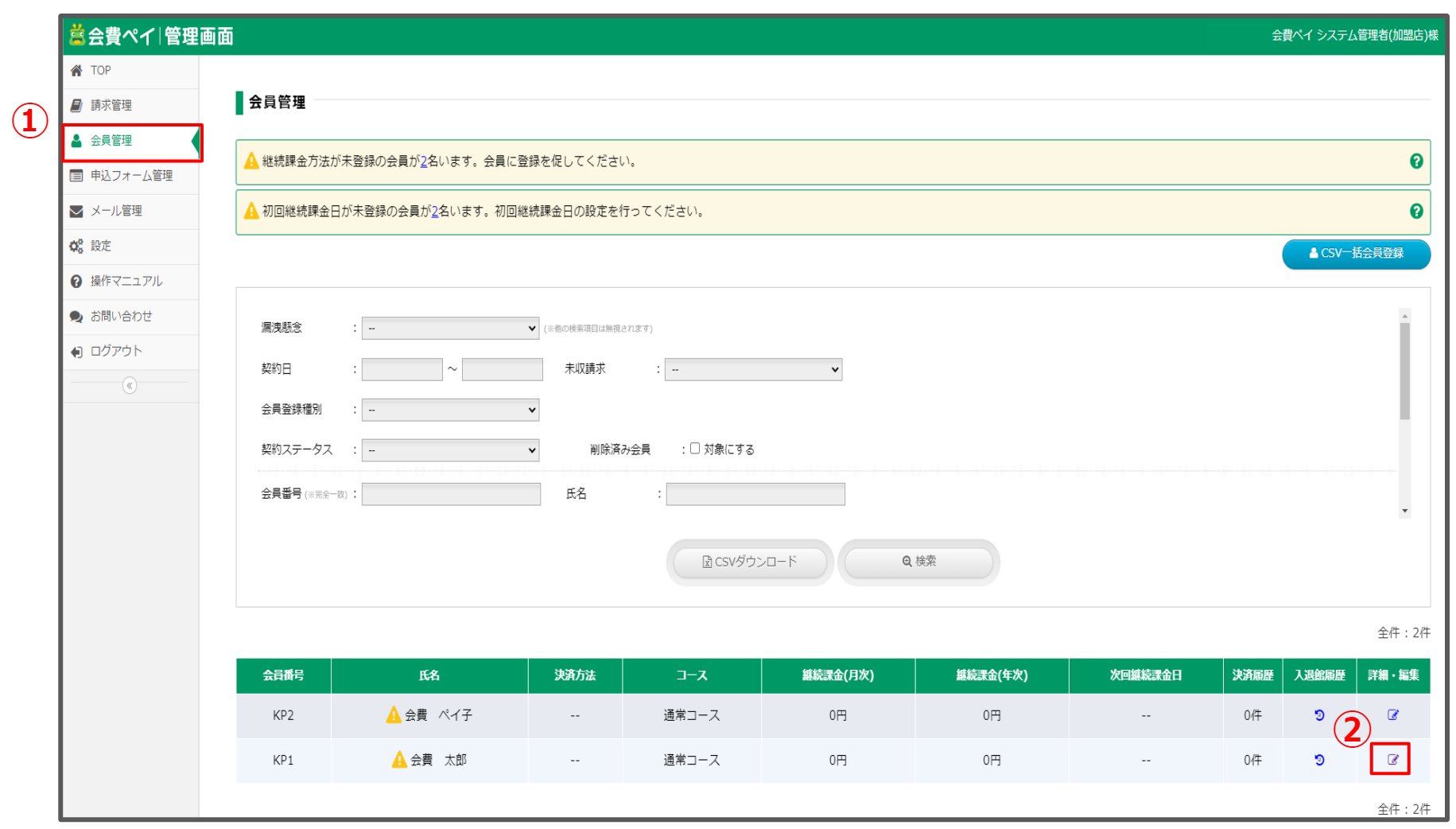Click the 会員番号 column header
The image size is (1456, 829).
coord(283,675)
